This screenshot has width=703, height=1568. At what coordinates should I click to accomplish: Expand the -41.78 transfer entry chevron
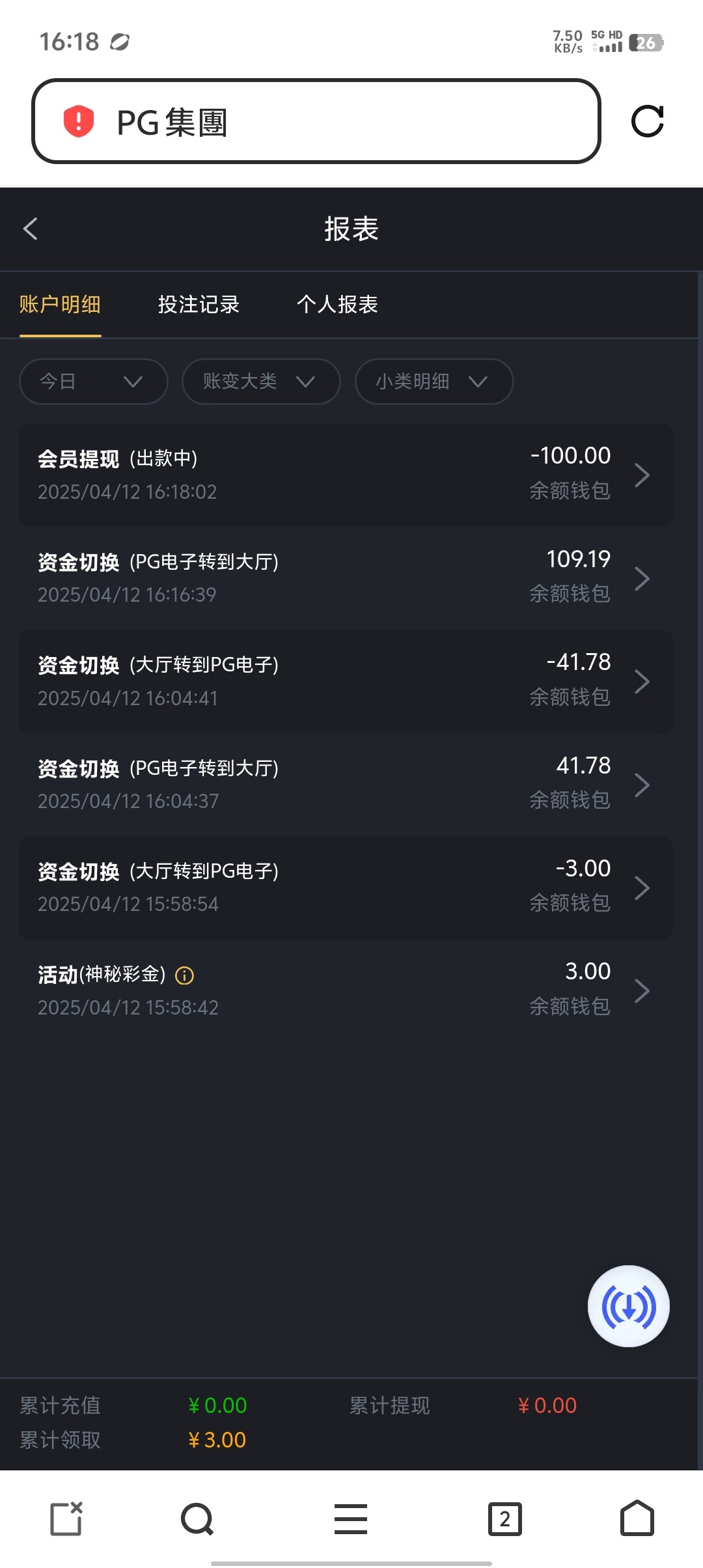[642, 682]
